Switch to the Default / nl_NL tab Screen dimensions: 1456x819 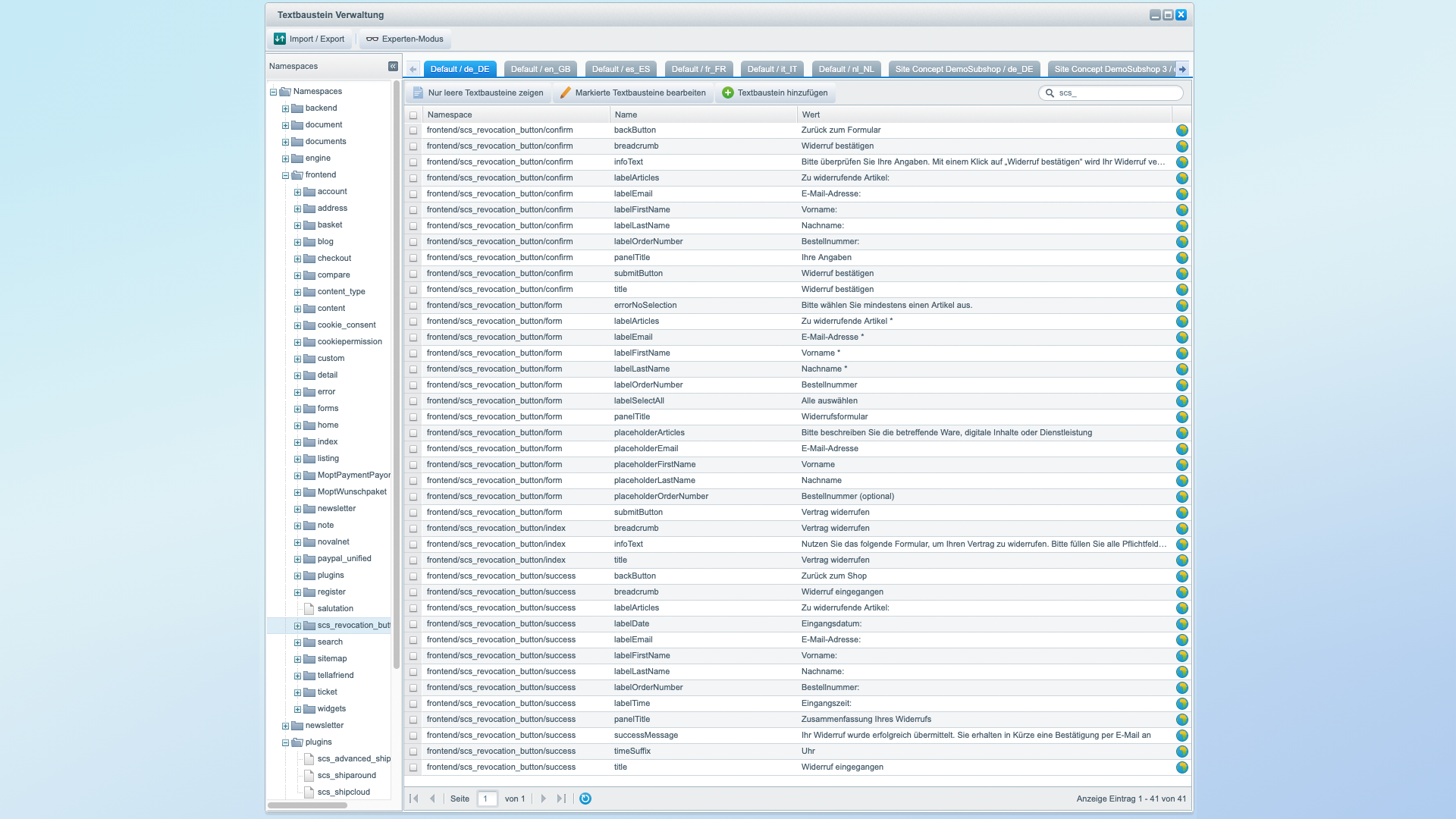[x=846, y=69]
